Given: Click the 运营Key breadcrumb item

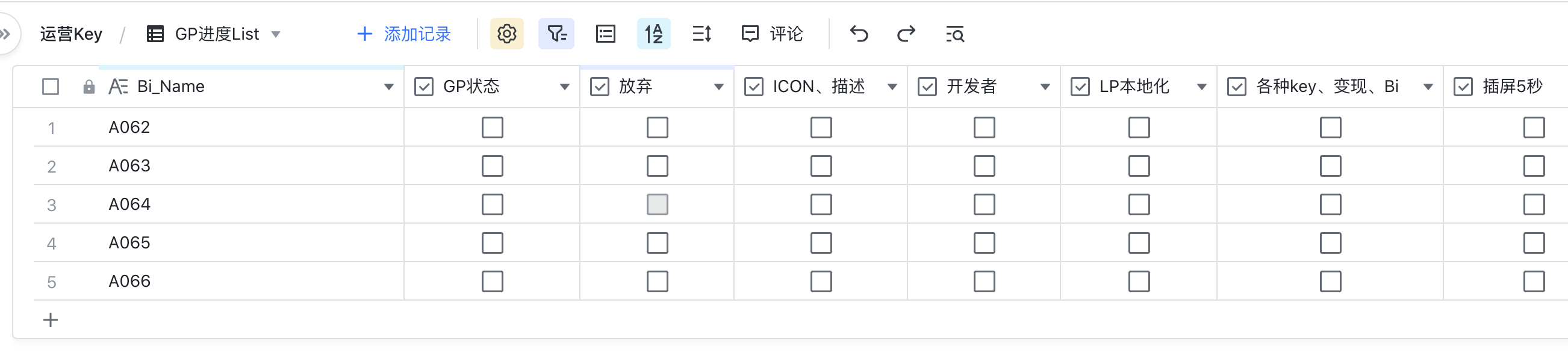Looking at the screenshot, I should pyautogui.click(x=70, y=35).
